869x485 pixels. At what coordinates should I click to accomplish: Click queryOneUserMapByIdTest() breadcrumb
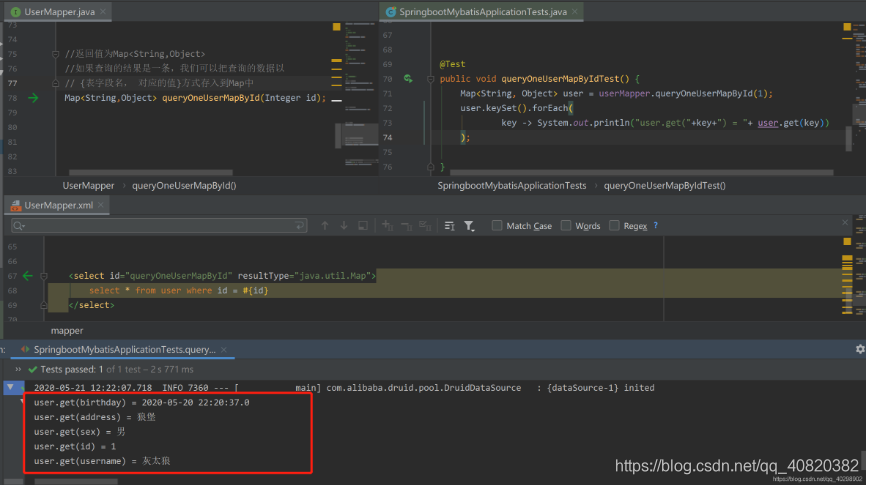[x=664, y=186]
